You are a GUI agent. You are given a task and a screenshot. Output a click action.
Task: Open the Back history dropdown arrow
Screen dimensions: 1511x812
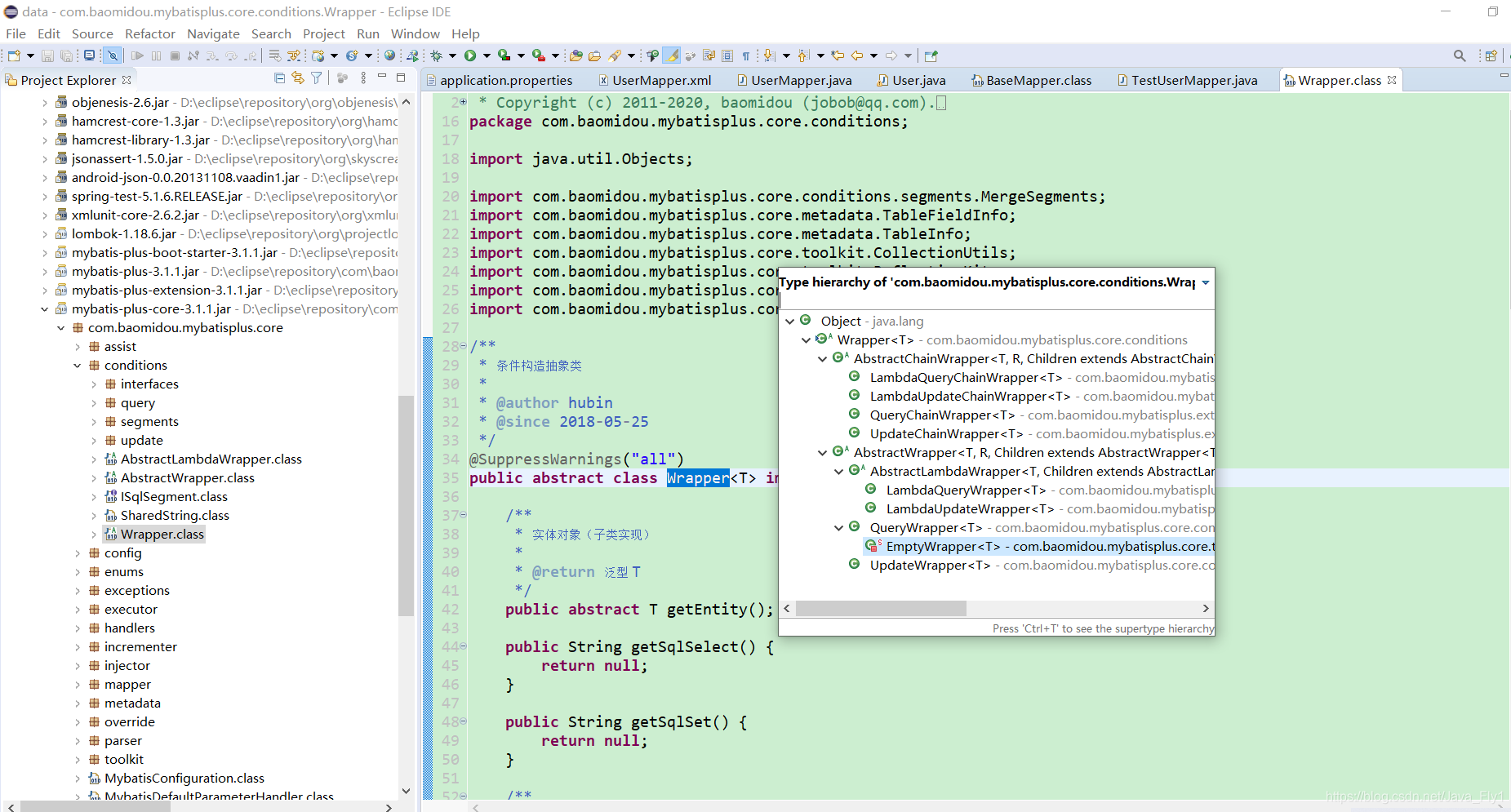(873, 55)
